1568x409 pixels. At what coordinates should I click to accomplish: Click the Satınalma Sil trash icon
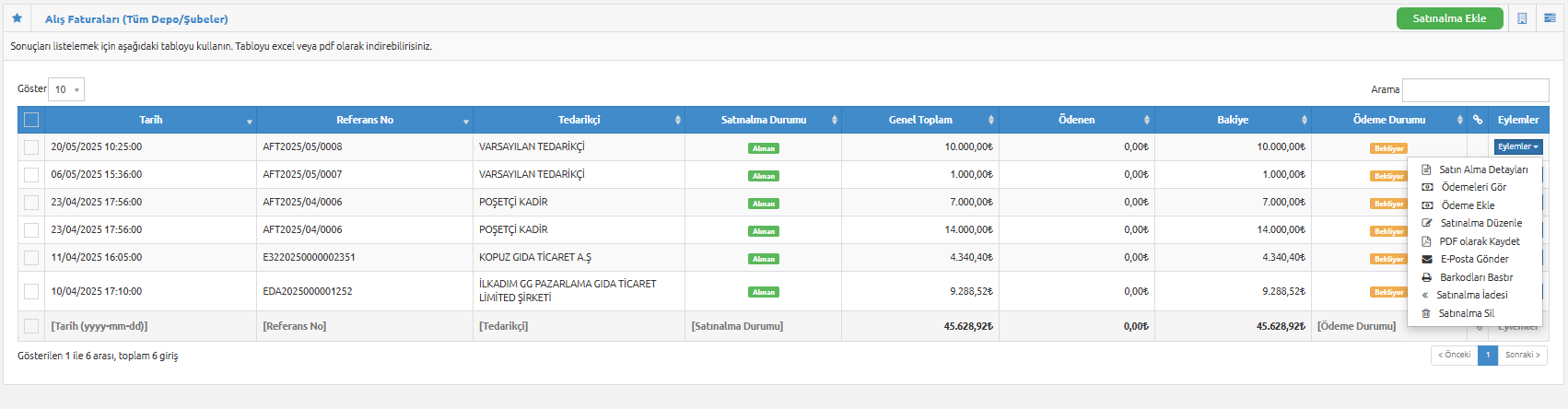(1426, 313)
